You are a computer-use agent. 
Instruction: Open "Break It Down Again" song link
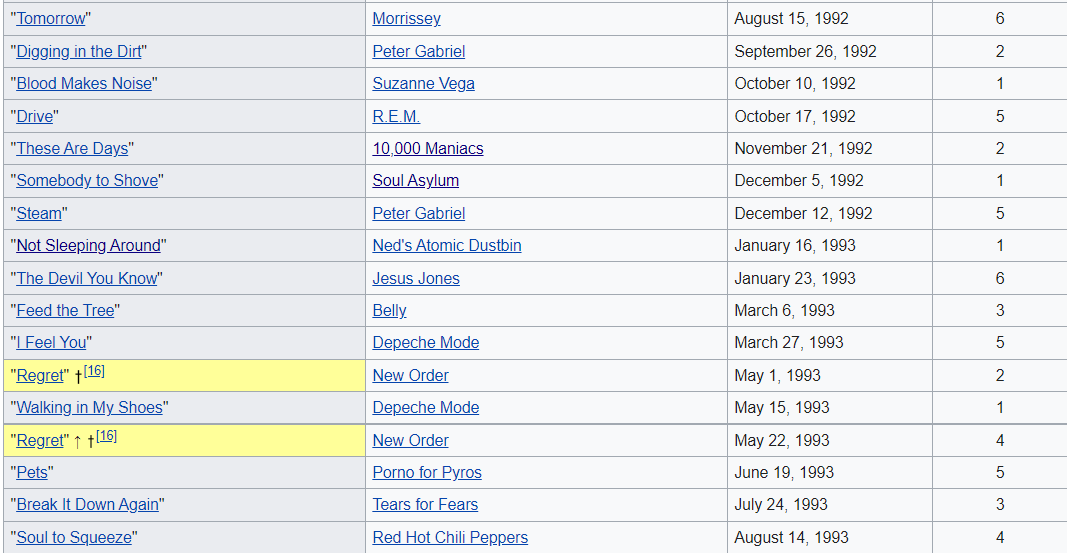[88, 504]
